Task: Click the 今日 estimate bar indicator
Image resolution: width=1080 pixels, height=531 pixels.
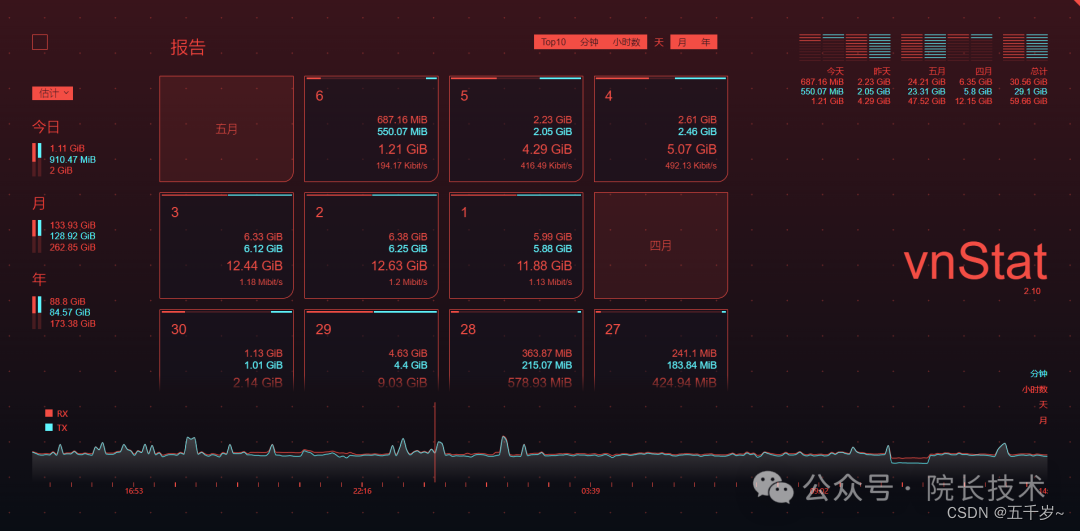Action: tap(37, 159)
